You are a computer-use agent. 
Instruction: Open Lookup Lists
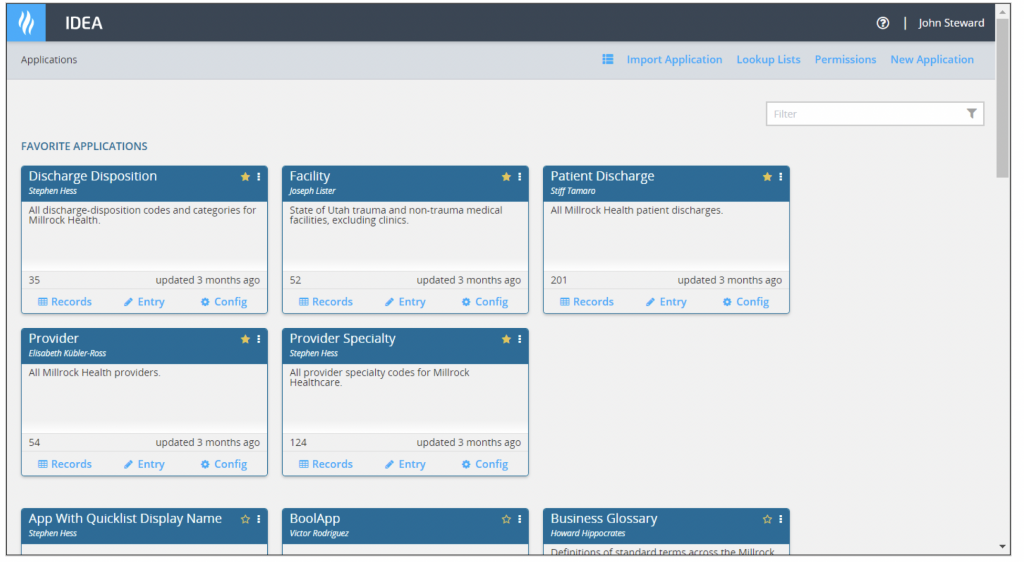pos(768,59)
